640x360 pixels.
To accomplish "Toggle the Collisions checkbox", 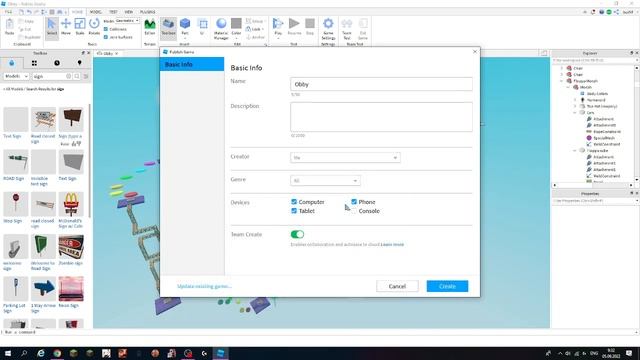I will tap(106, 29).
